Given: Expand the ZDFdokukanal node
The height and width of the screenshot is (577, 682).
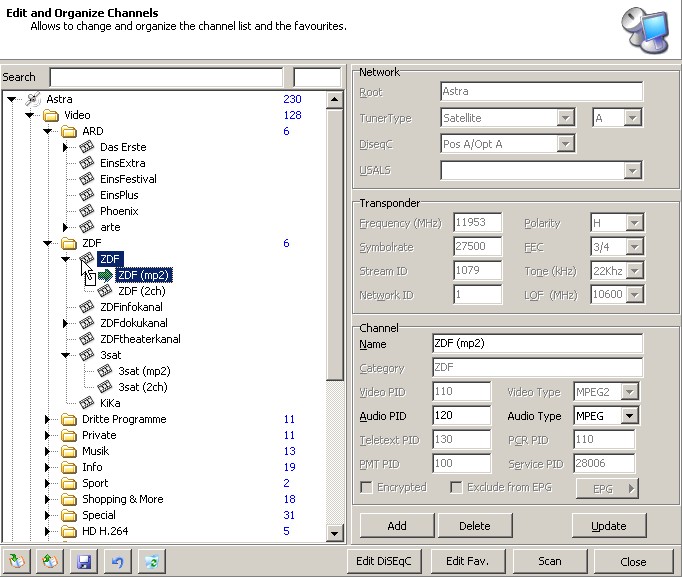Looking at the screenshot, I should pos(65,323).
